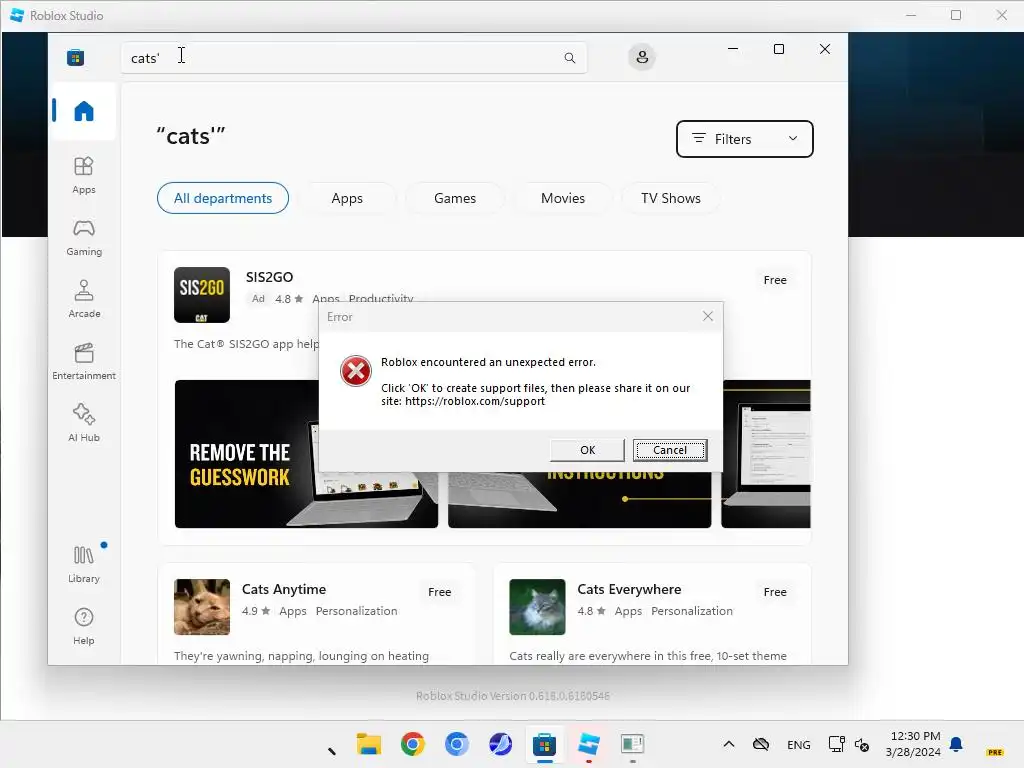Open the user account profile icon
The width and height of the screenshot is (1024, 768).
click(x=642, y=57)
